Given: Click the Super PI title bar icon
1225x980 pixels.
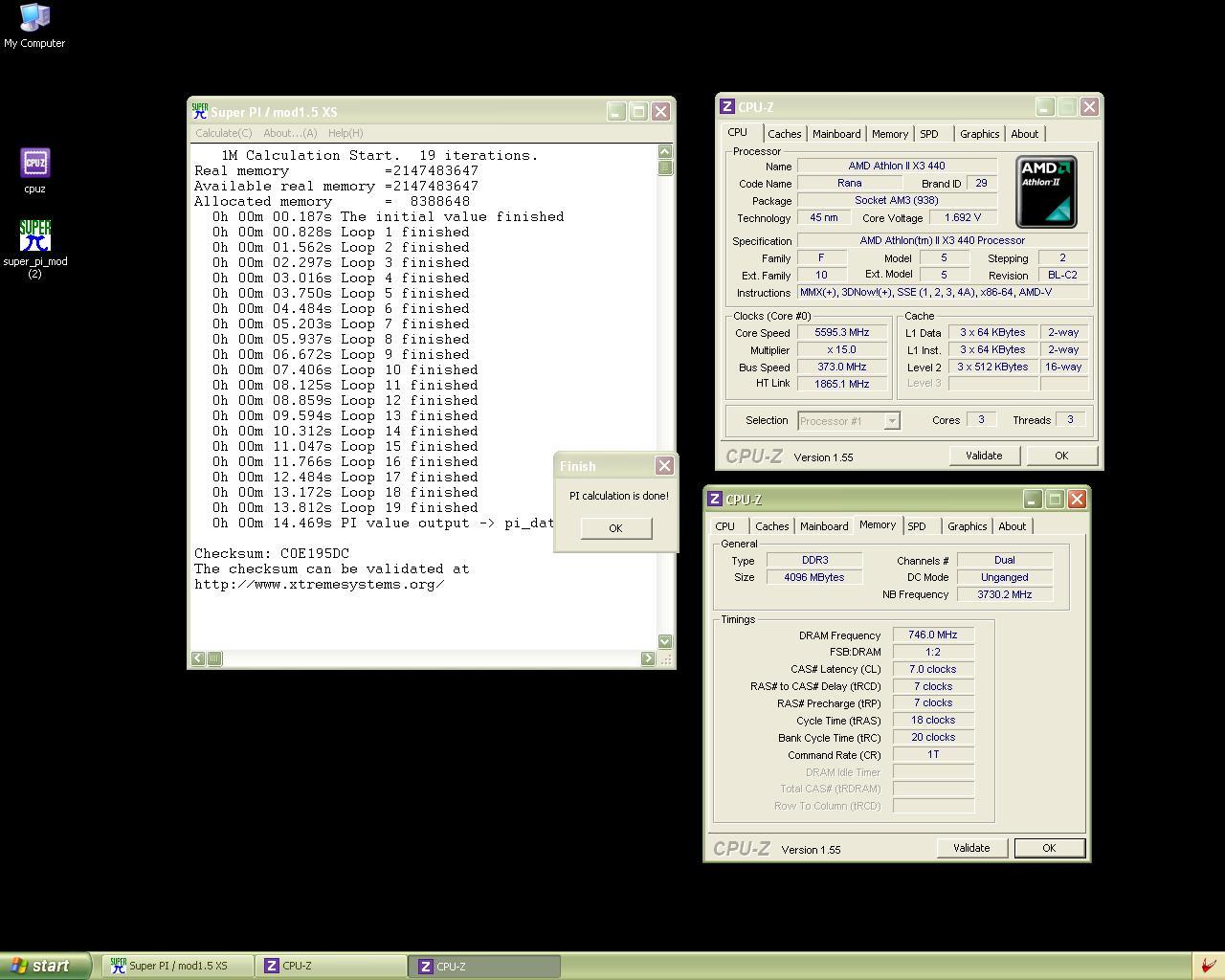Looking at the screenshot, I should pyautogui.click(x=199, y=111).
